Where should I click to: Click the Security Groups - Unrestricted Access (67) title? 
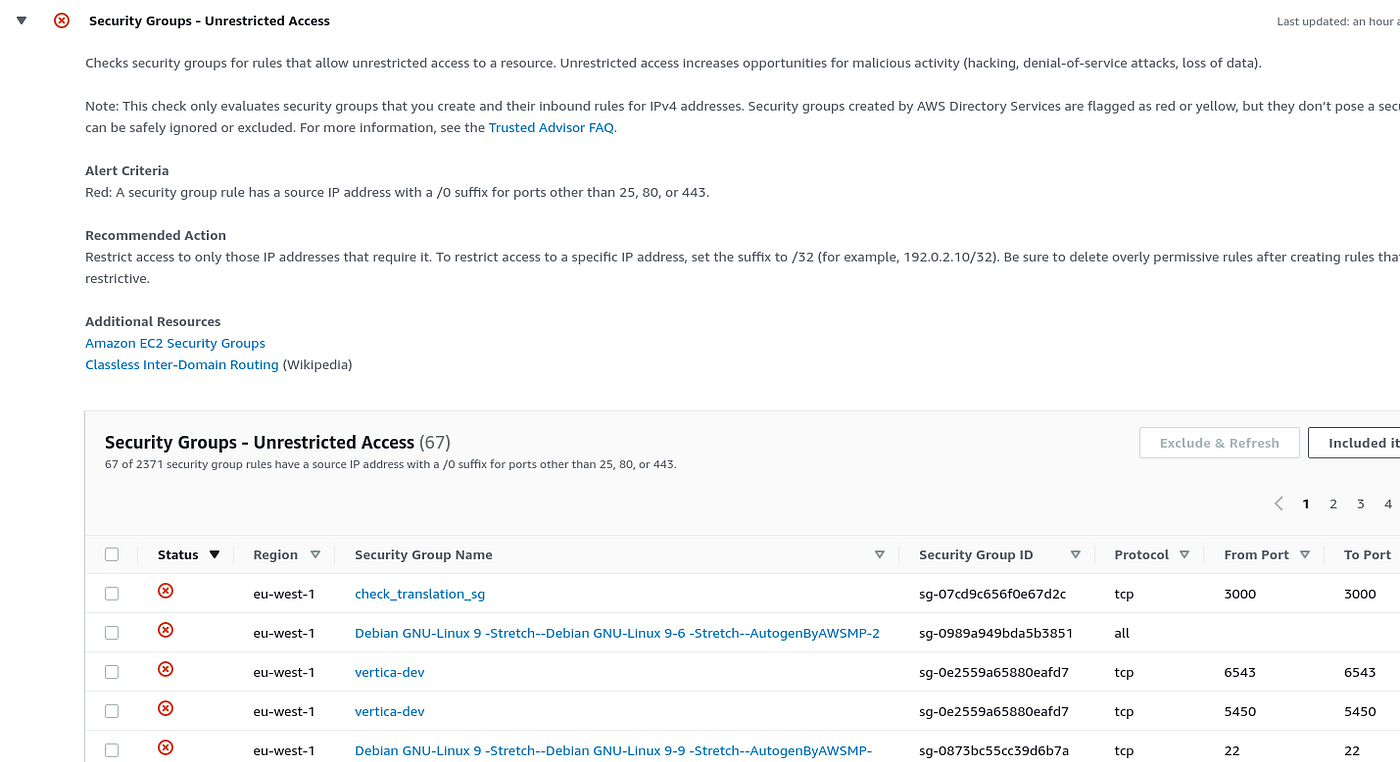click(x=278, y=442)
